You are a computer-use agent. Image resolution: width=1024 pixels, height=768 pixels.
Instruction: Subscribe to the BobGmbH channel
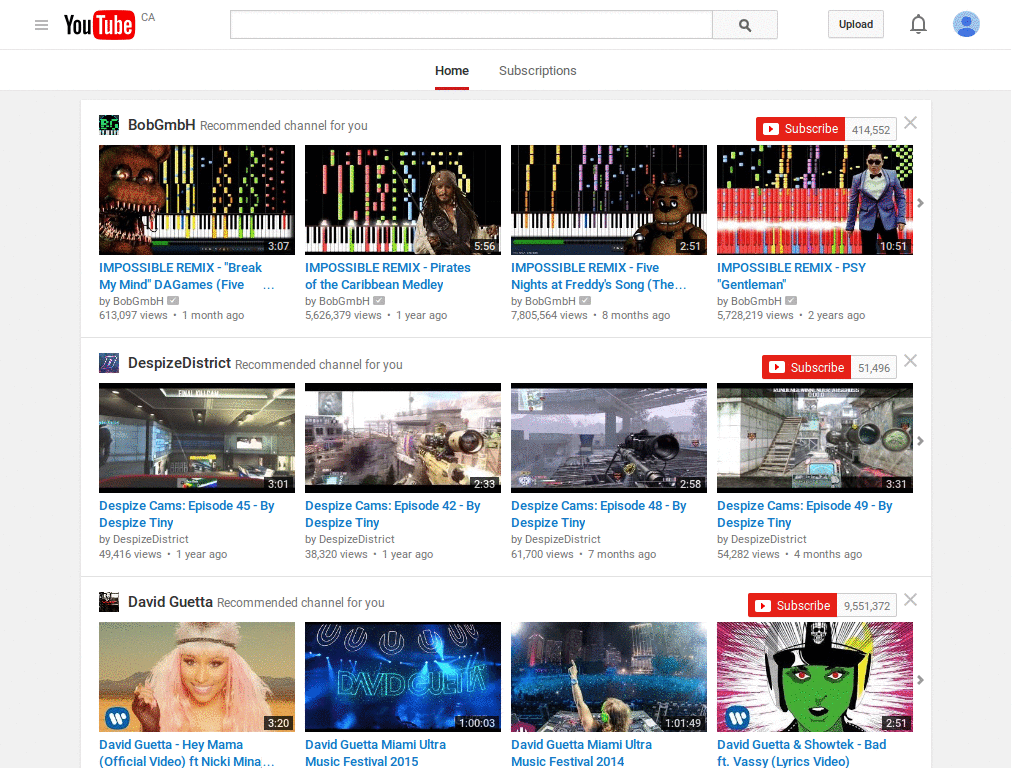[x=801, y=129]
